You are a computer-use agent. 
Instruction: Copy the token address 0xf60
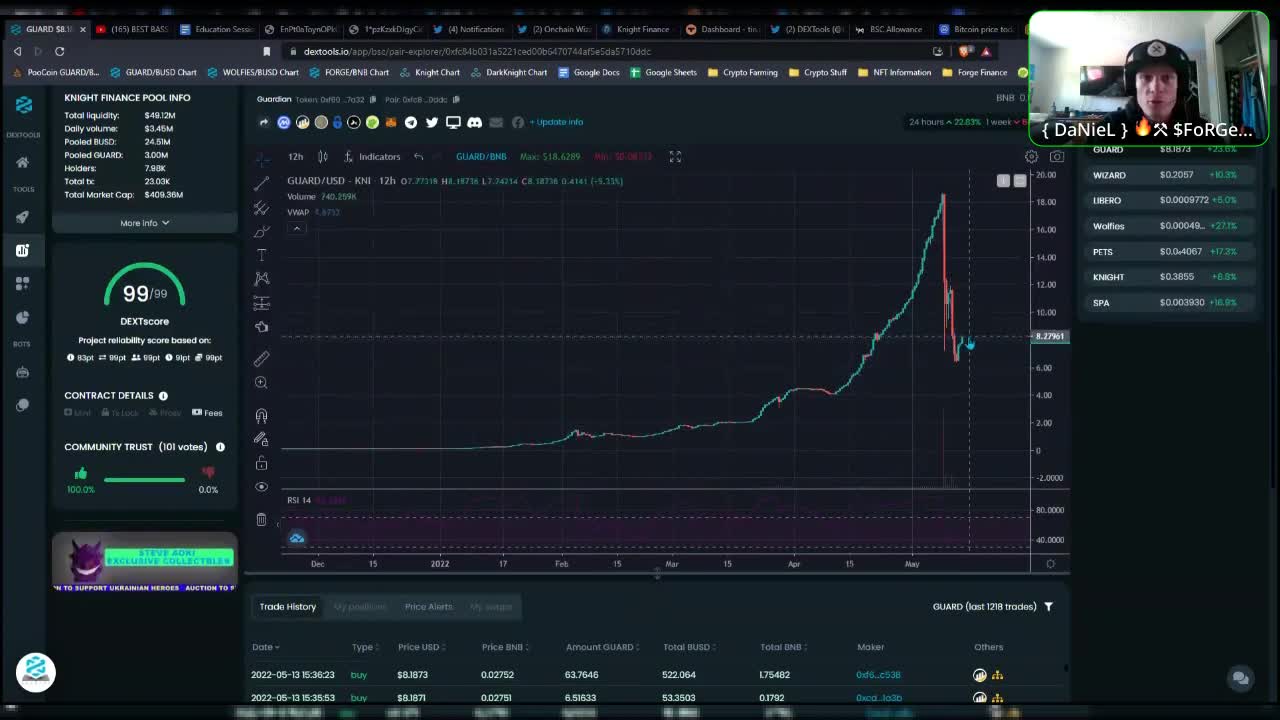pos(373,99)
